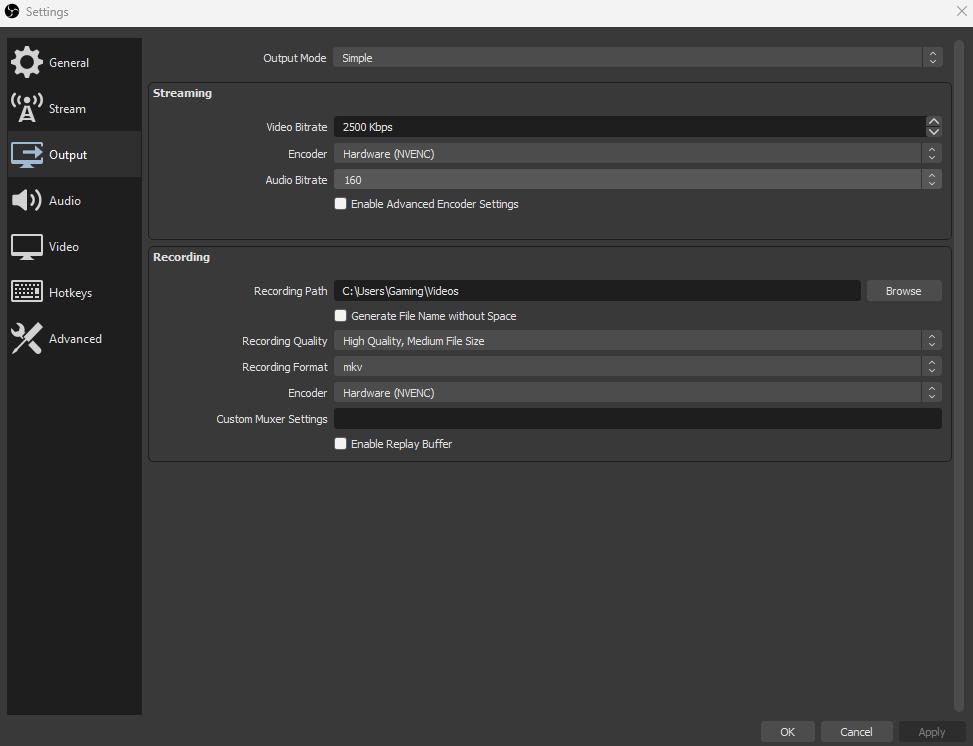The width and height of the screenshot is (973, 746).
Task: Click the Output monitor arrow icon
Action: click(x=27, y=154)
